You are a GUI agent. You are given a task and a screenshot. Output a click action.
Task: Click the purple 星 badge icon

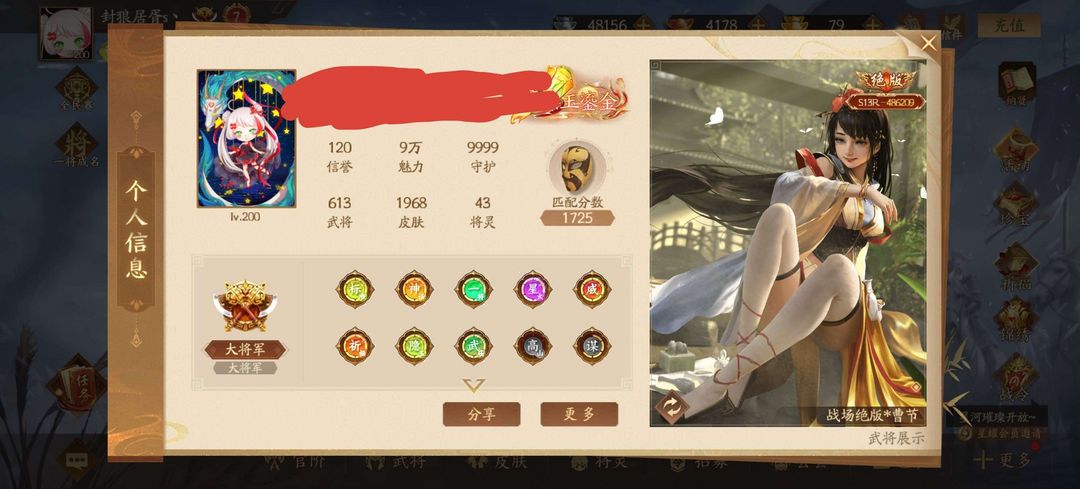click(x=532, y=289)
